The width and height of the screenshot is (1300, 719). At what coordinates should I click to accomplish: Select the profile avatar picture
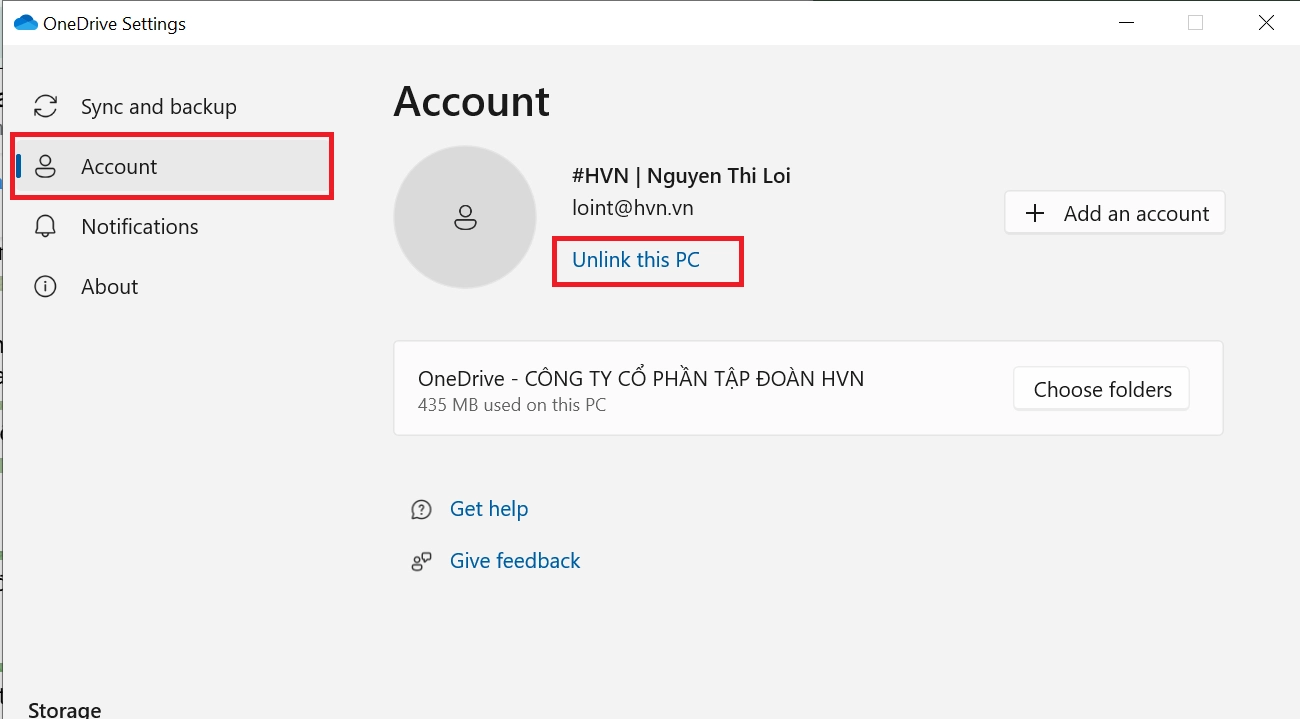click(x=465, y=217)
